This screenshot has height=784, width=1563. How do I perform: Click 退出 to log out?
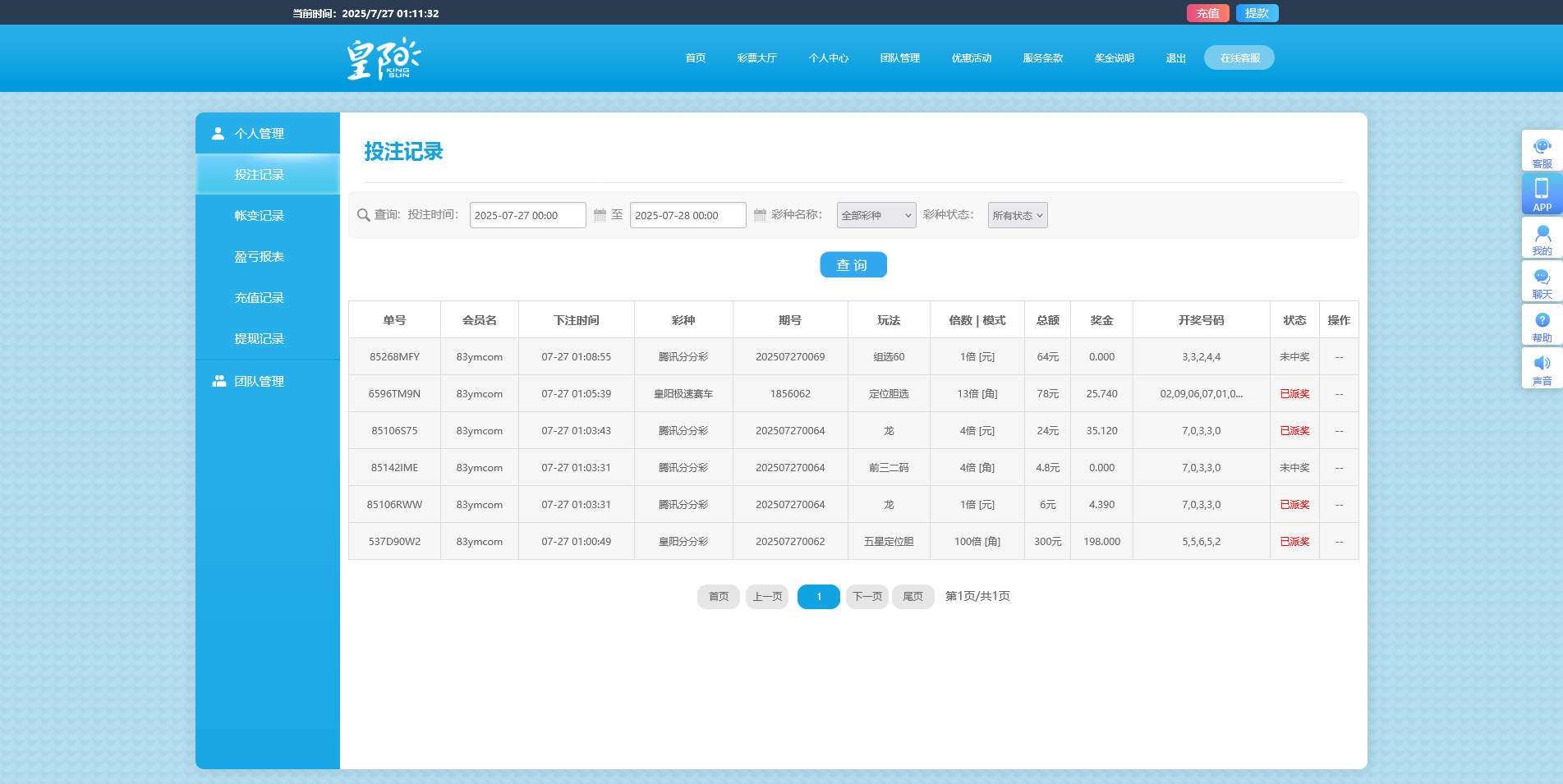(x=1175, y=58)
